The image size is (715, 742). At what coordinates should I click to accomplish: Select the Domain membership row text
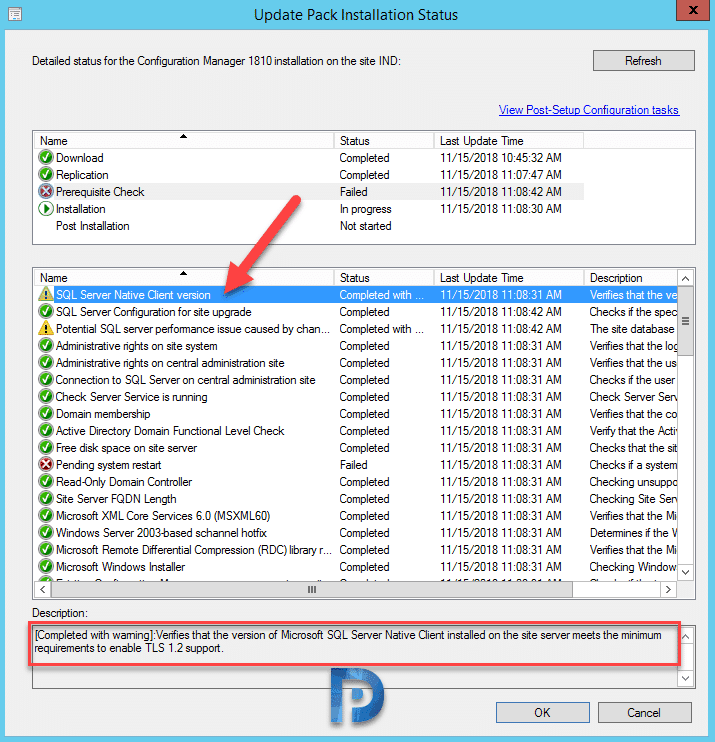[x=103, y=414]
